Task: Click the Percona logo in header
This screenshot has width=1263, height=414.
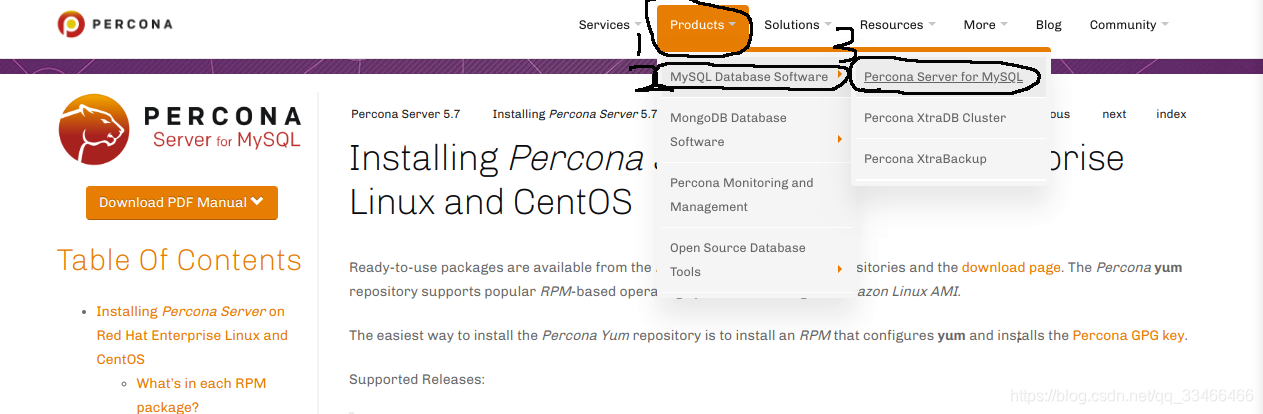Action: [115, 24]
